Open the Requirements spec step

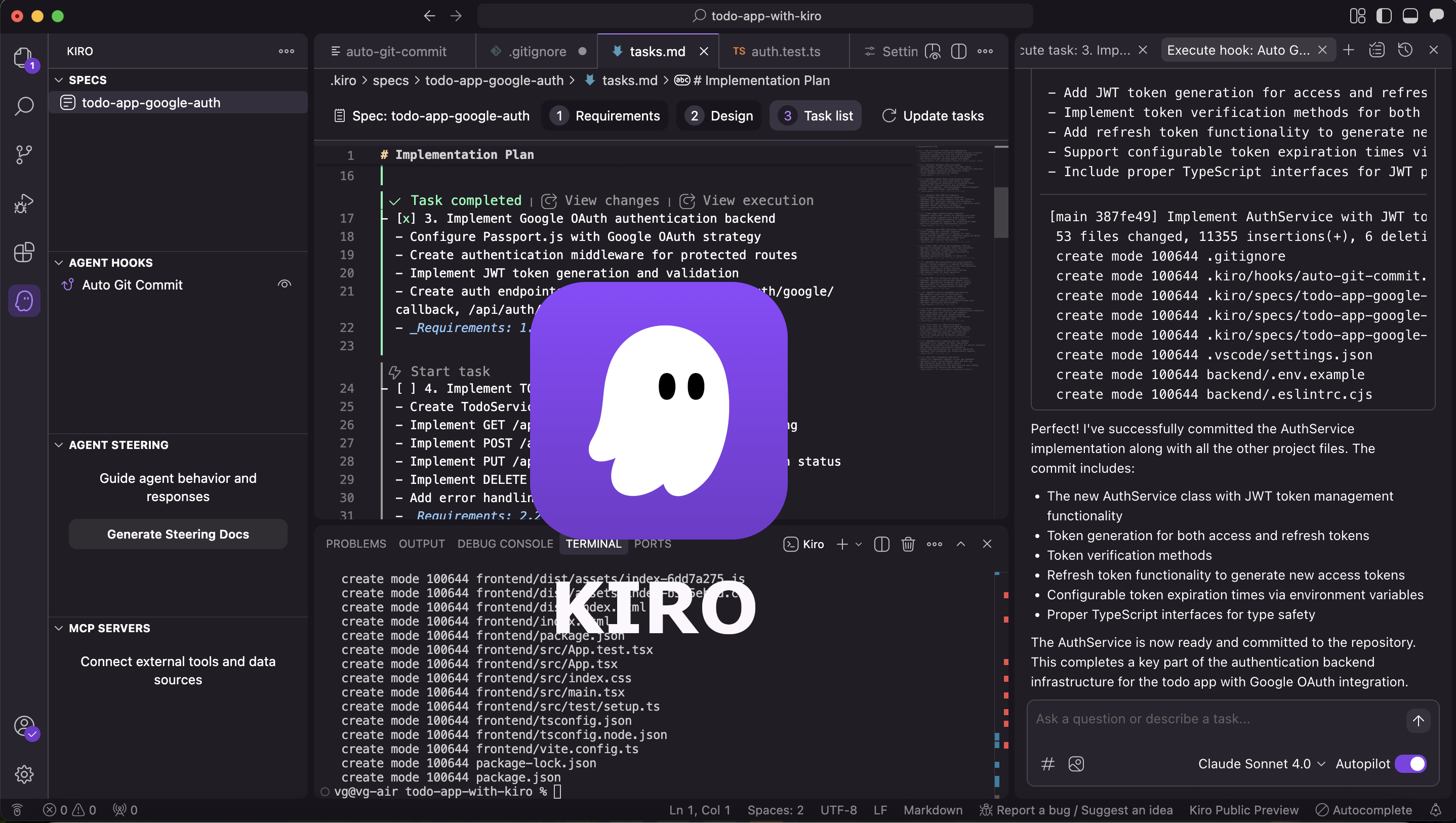604,116
